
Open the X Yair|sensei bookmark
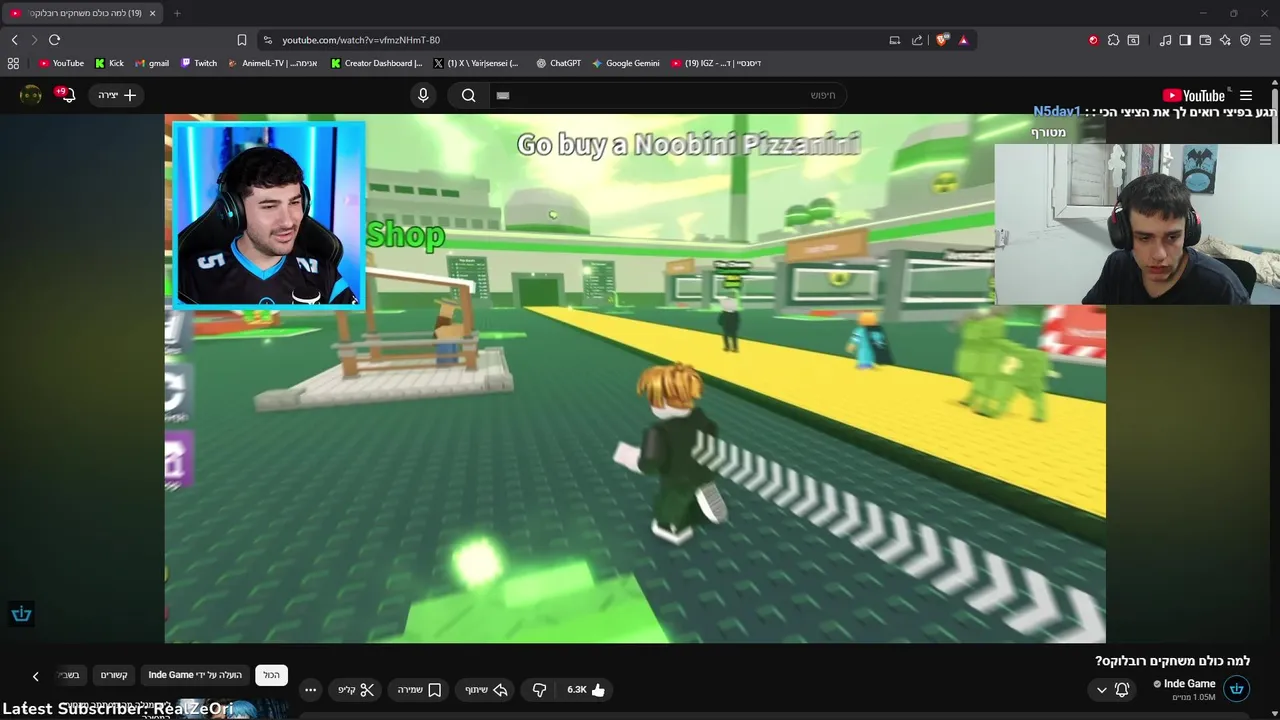pos(476,63)
